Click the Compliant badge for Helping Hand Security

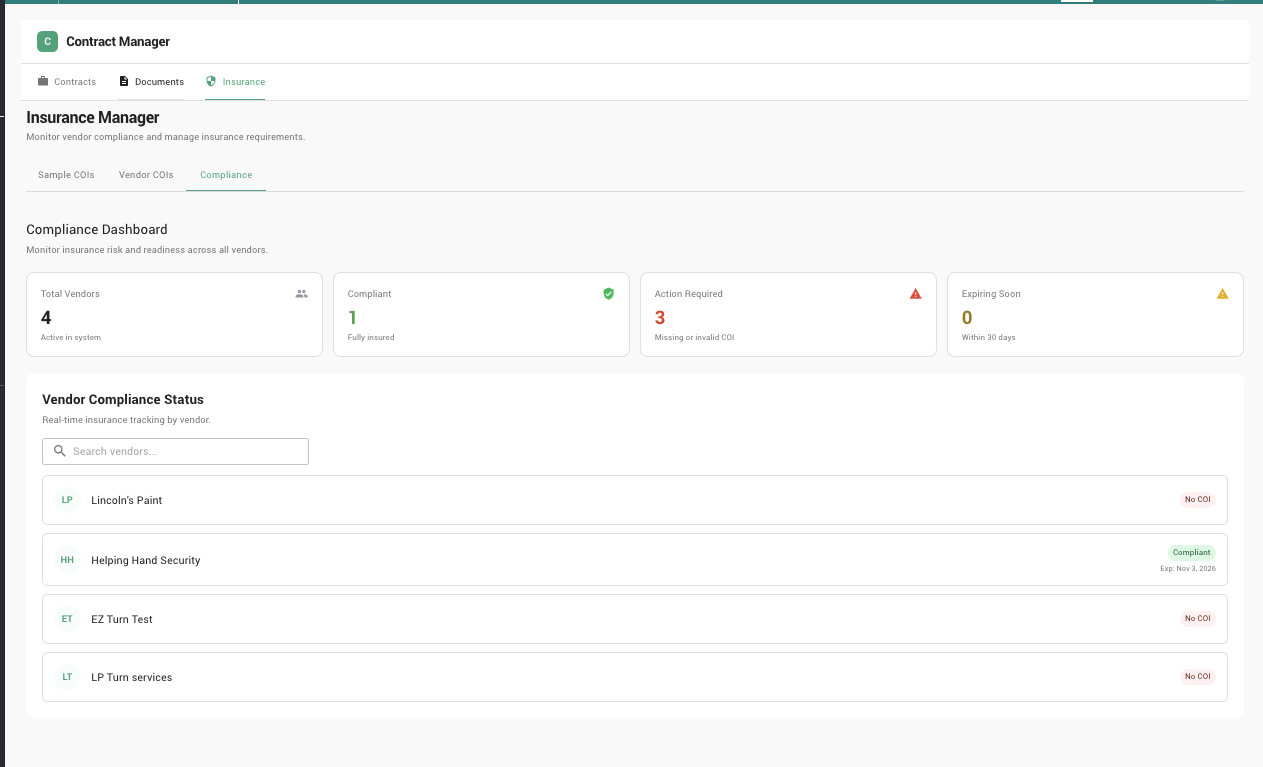click(x=1191, y=552)
